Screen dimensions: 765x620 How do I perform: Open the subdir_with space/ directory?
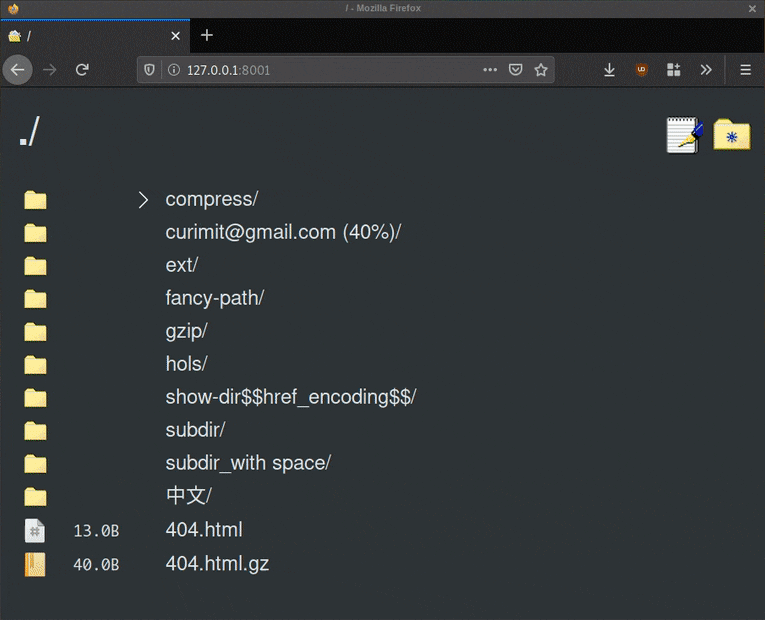(x=248, y=463)
